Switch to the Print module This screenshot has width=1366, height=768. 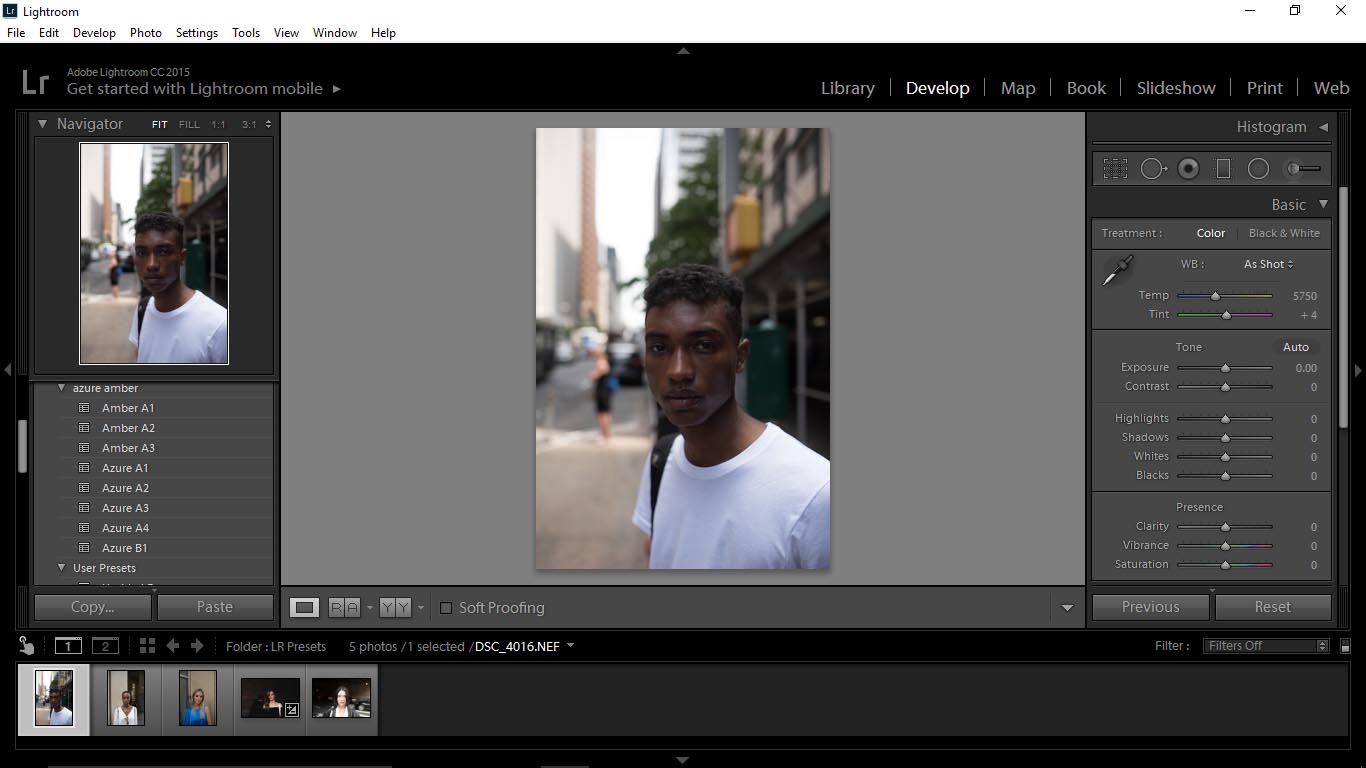tap(1264, 88)
